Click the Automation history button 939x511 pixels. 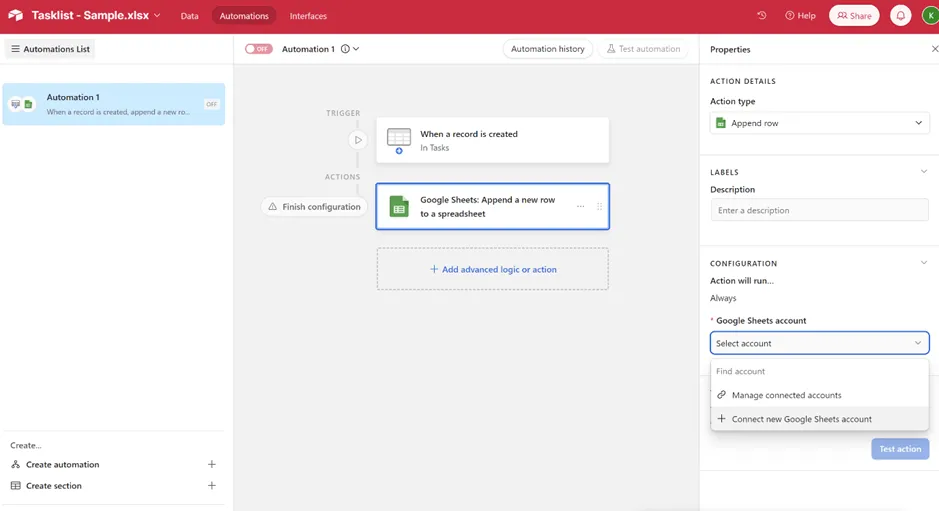(547, 49)
